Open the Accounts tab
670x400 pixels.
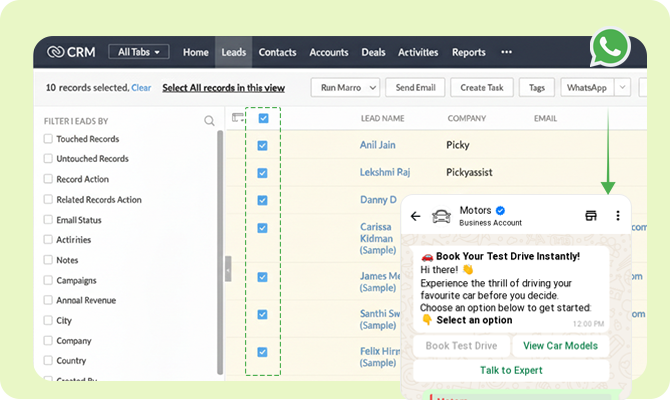(x=329, y=52)
